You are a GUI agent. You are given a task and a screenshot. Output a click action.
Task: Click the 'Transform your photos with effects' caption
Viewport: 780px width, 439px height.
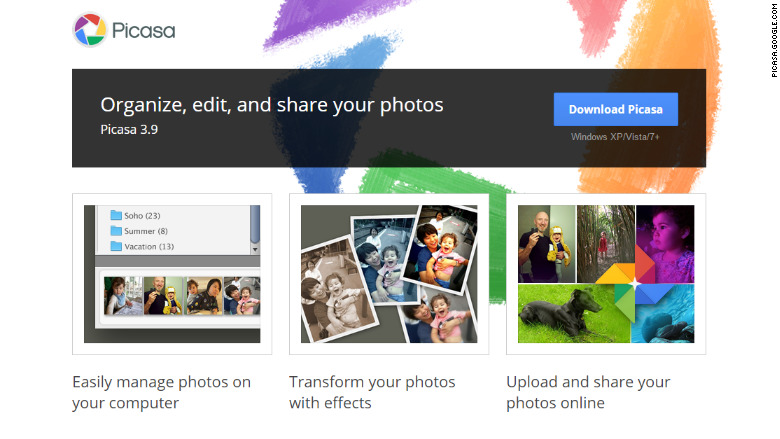(x=372, y=392)
